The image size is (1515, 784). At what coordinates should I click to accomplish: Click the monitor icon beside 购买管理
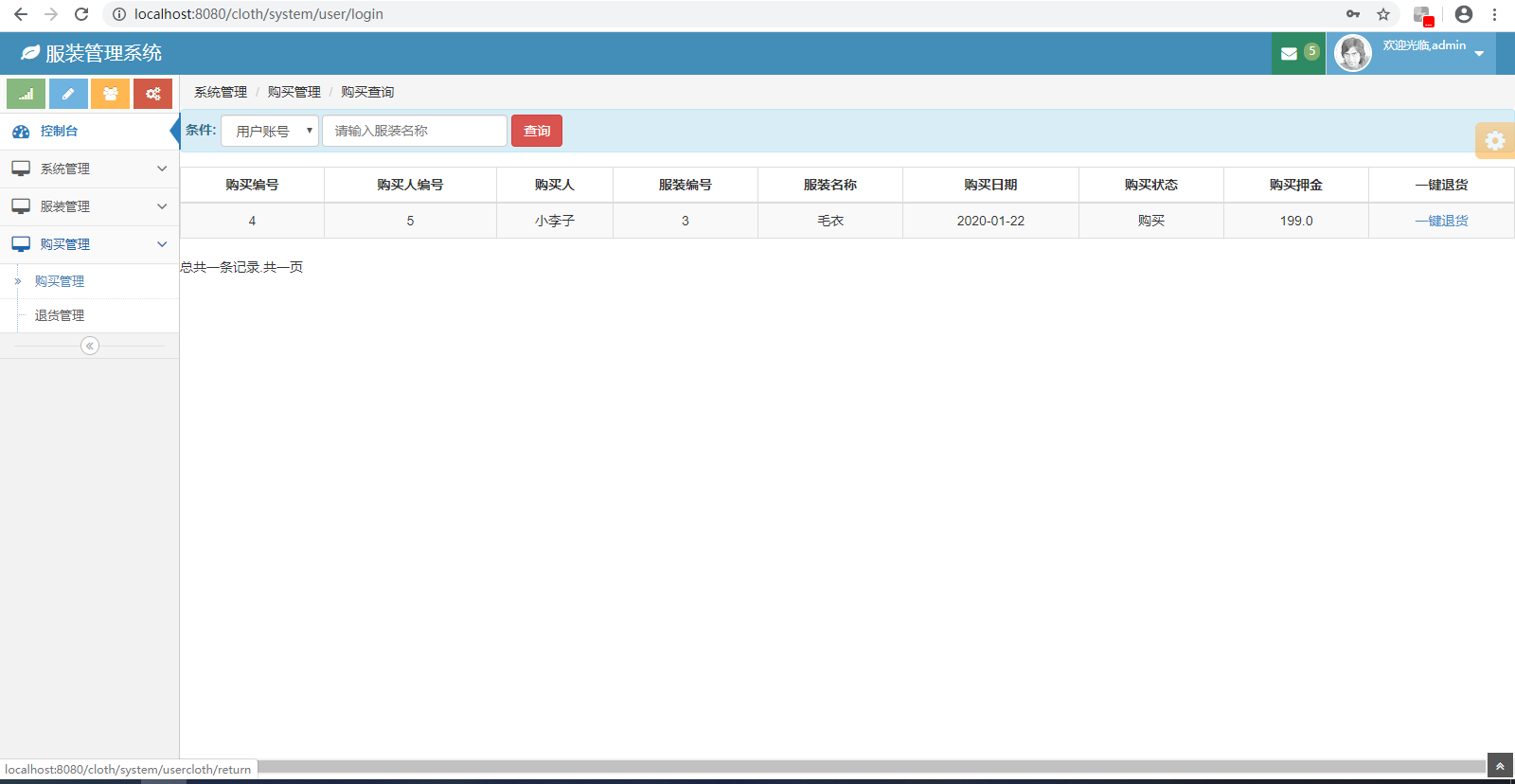click(21, 244)
